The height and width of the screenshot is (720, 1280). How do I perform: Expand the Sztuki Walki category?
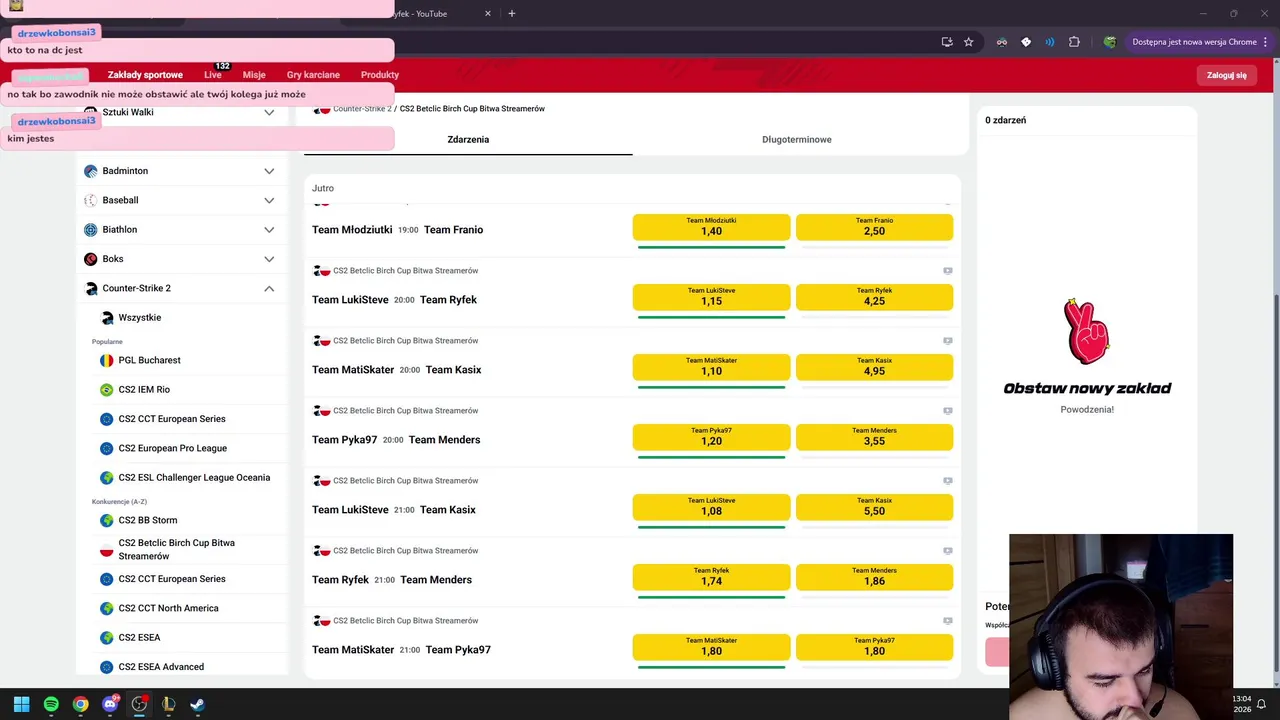269,112
